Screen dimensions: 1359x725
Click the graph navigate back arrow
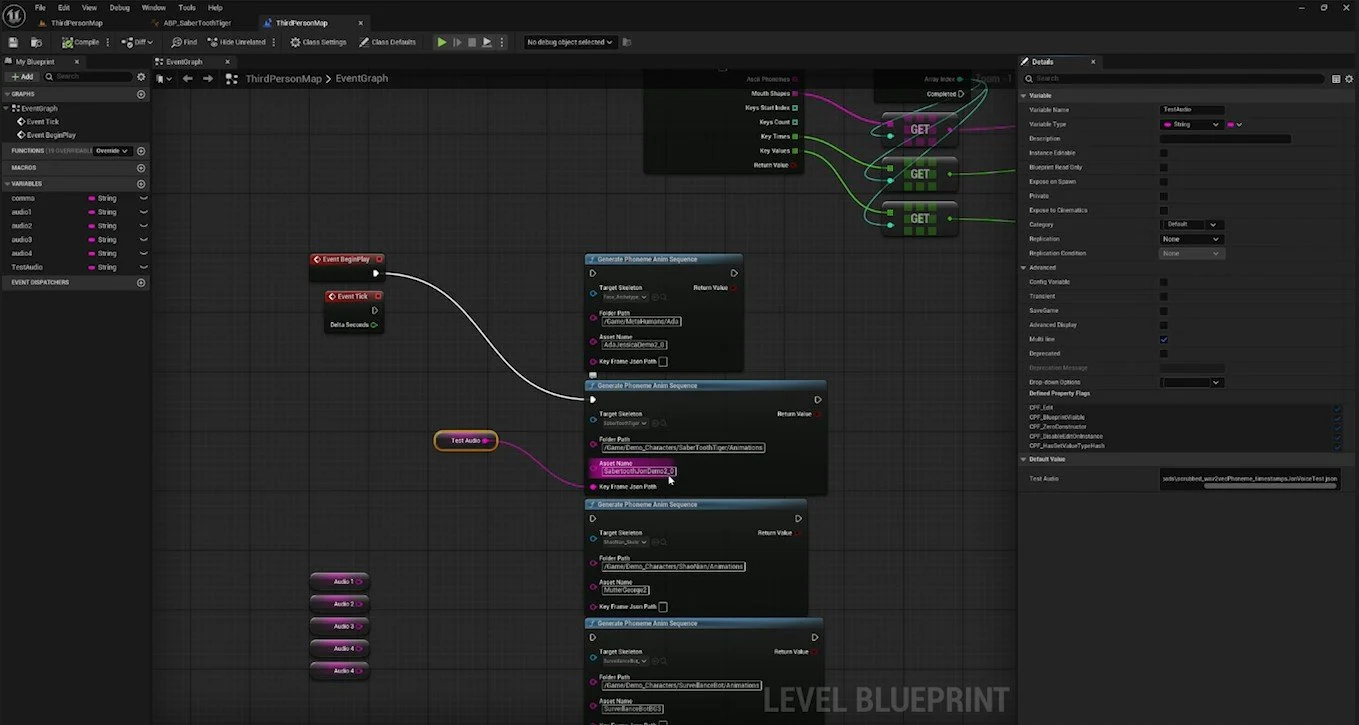(187, 78)
